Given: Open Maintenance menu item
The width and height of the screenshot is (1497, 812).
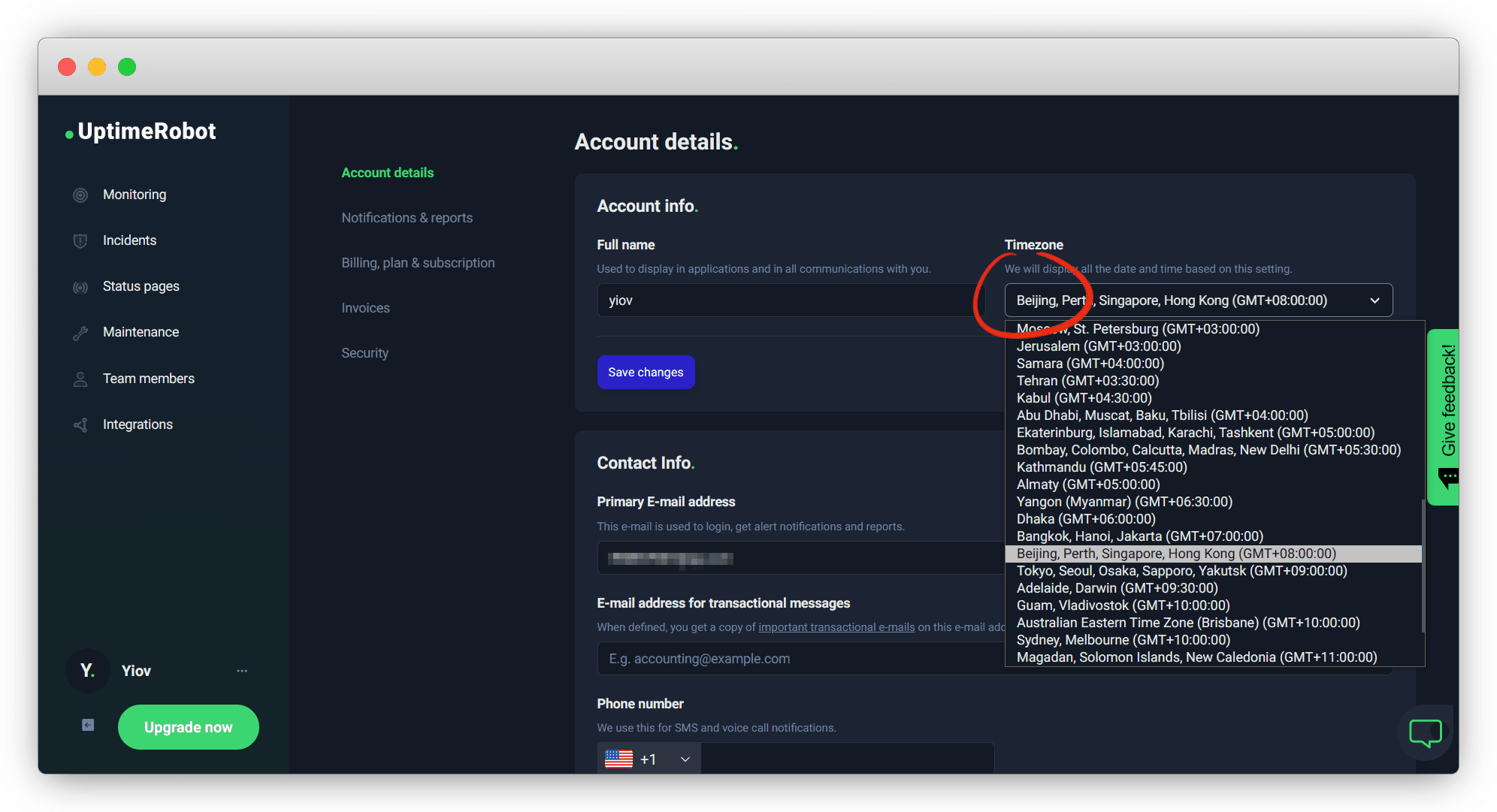Looking at the screenshot, I should click(x=141, y=332).
